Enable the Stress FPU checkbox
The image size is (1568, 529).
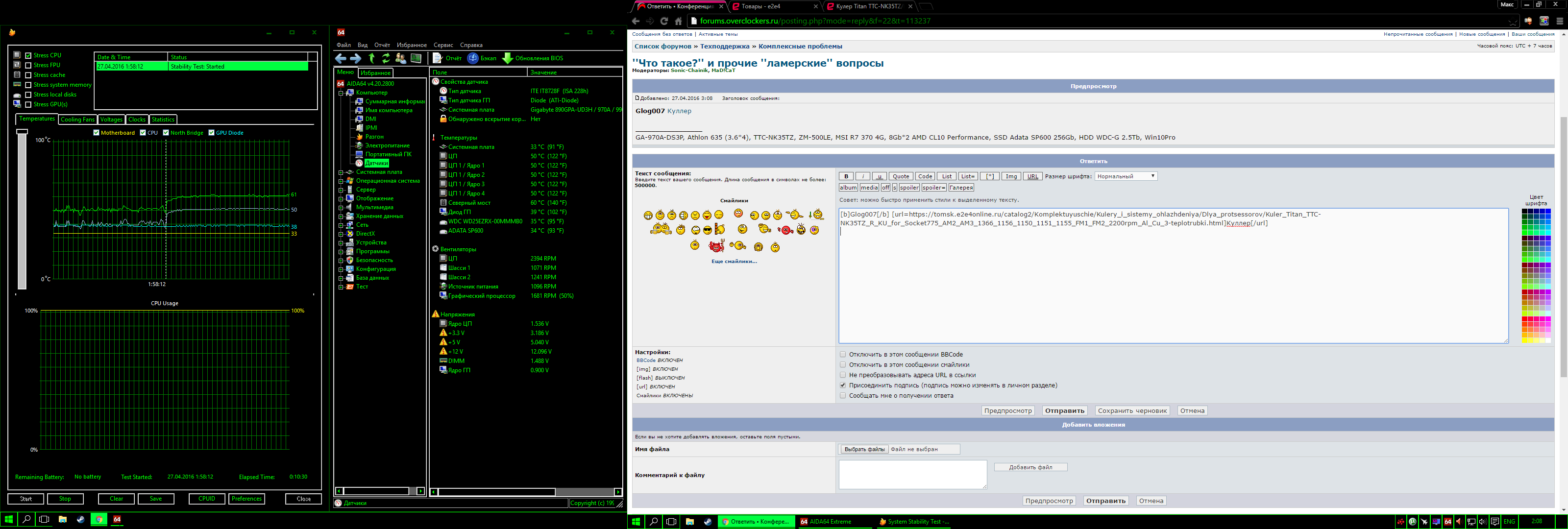pyautogui.click(x=28, y=65)
